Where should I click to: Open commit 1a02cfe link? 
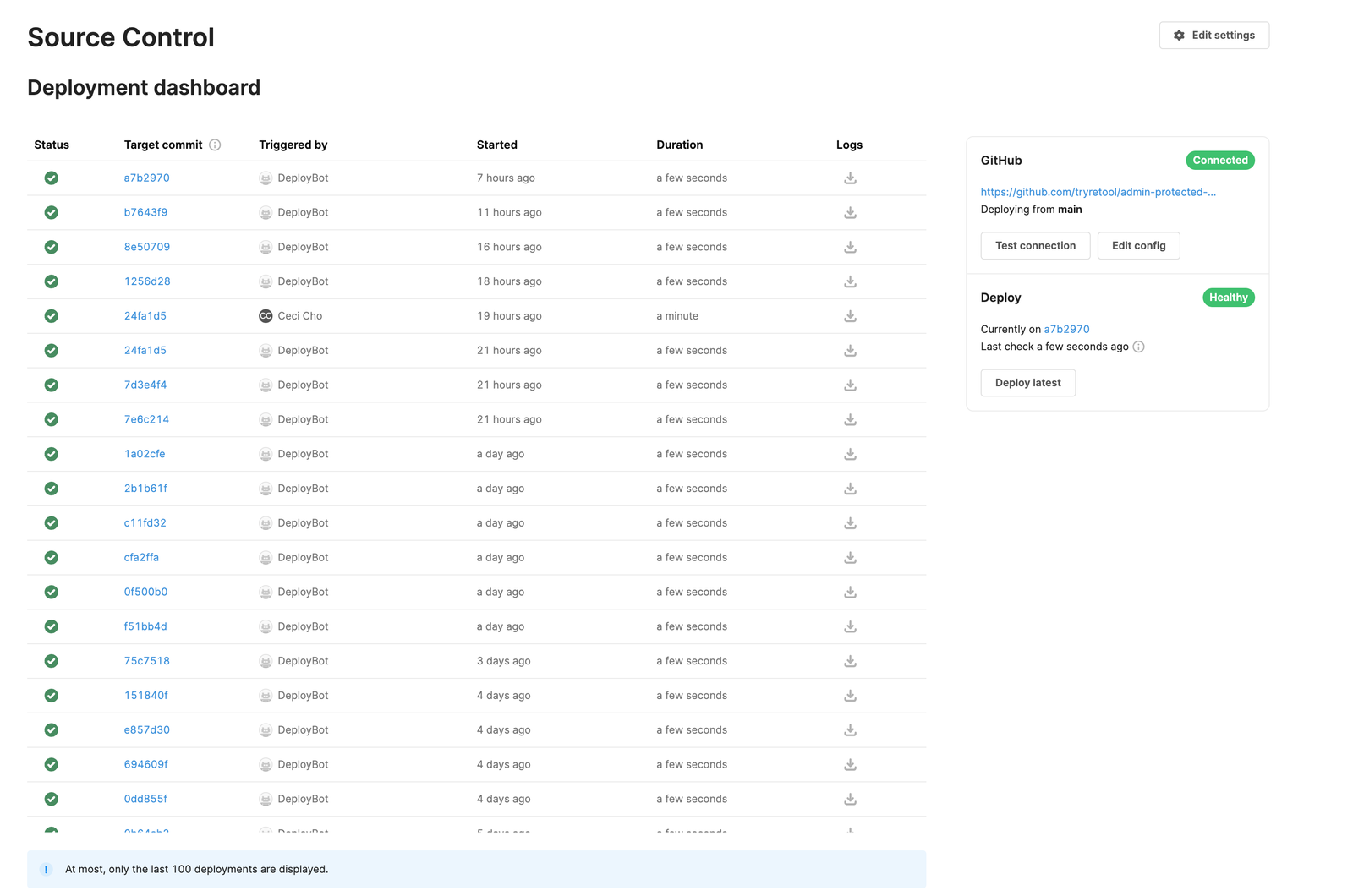coord(145,454)
